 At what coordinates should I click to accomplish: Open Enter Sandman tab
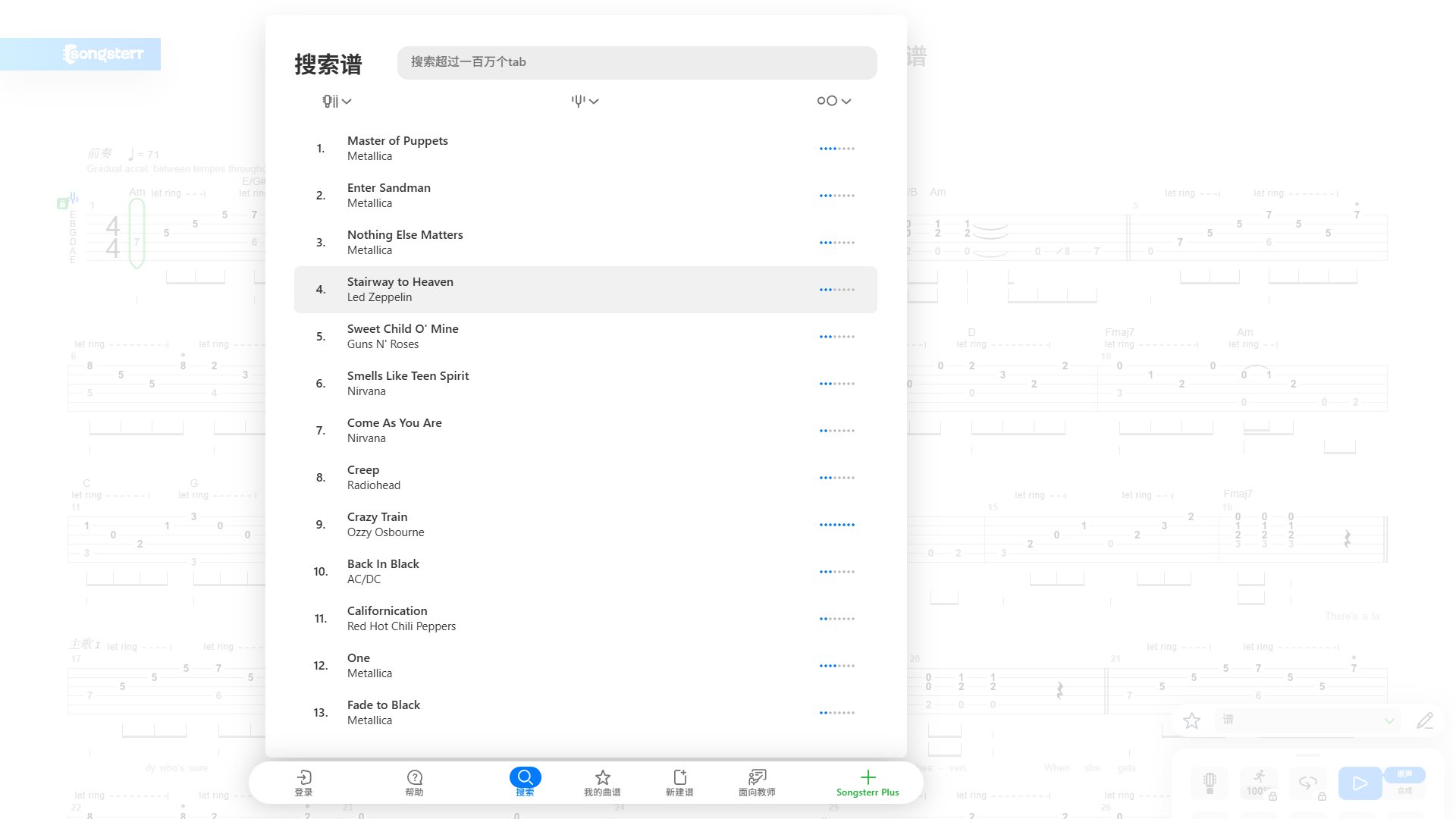pyautogui.click(x=585, y=196)
